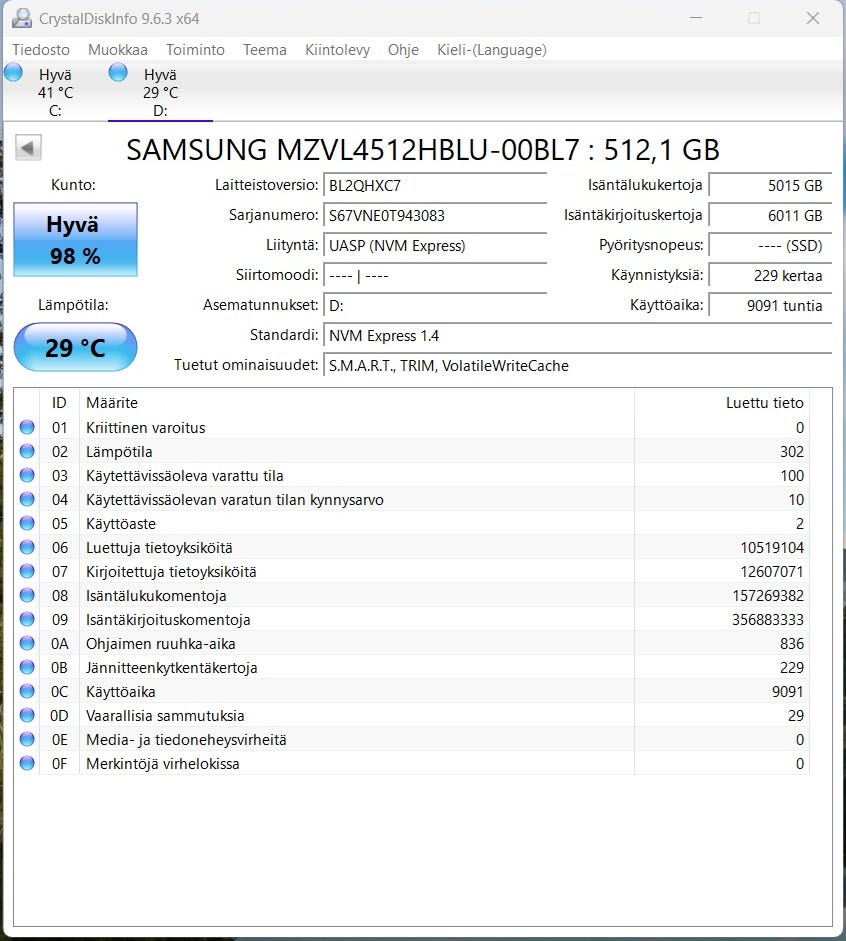Select the Ohjaimen ruuhka-aika row text

coord(160,643)
